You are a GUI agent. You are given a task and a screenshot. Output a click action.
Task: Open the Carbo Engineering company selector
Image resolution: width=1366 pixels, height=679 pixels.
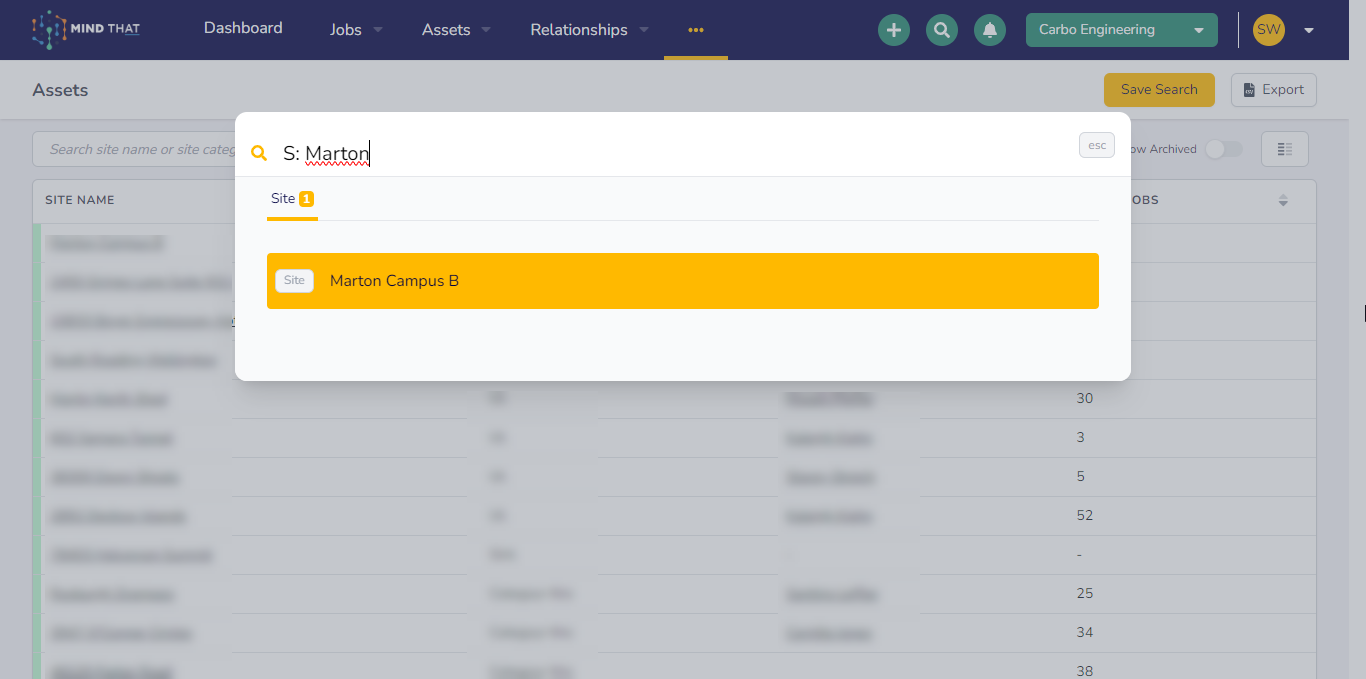(1122, 30)
